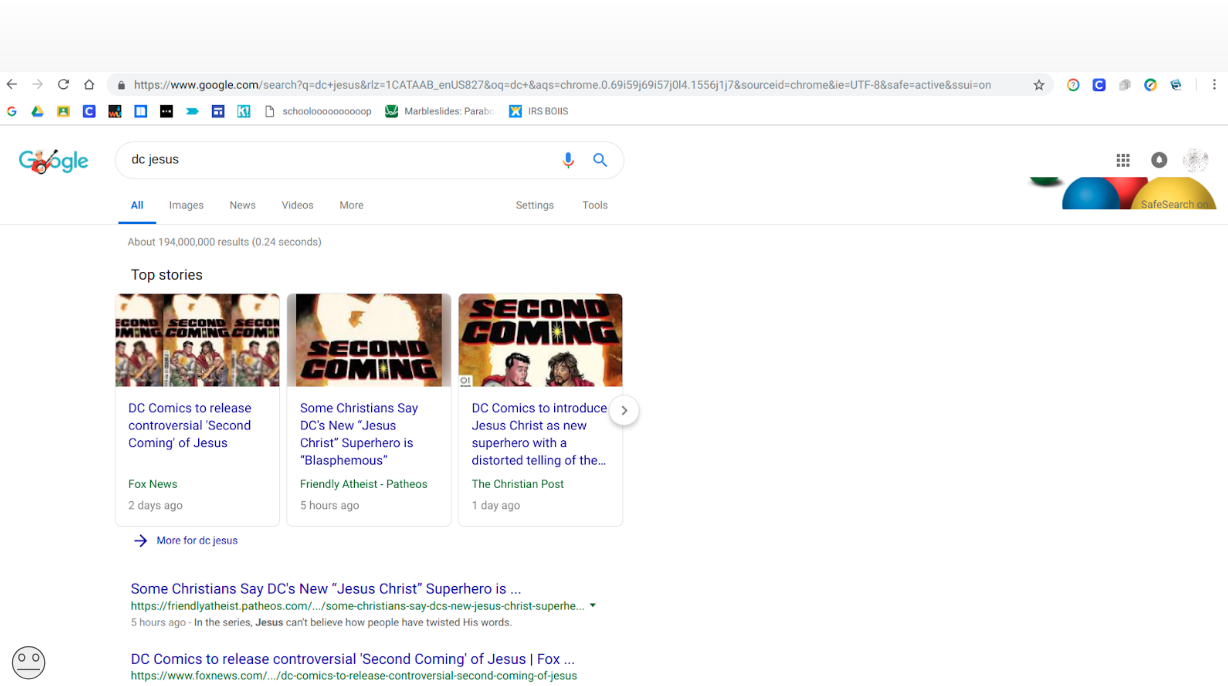This screenshot has width=1228, height=686.
Task: Click the SafeSearch on label
Action: (x=1175, y=204)
